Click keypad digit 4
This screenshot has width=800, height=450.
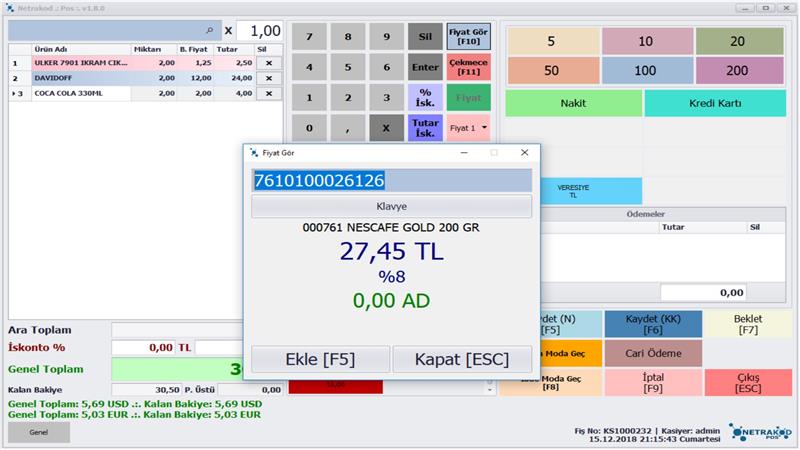[x=309, y=67]
